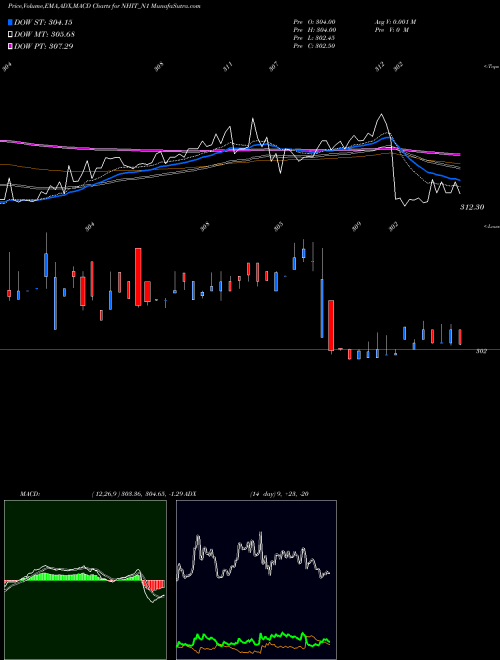
Task: Select the 'DOW MT: 305.68' legend label
Action: point(44,34)
